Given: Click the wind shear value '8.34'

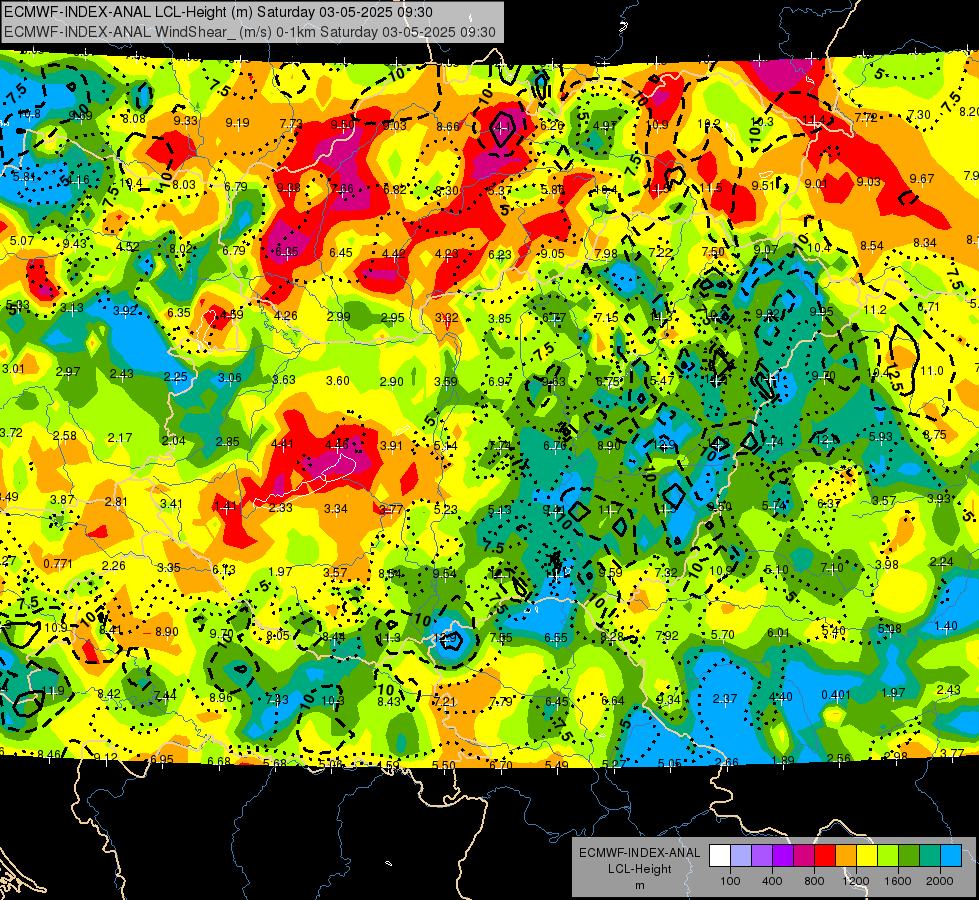Looking at the screenshot, I should (925, 242).
